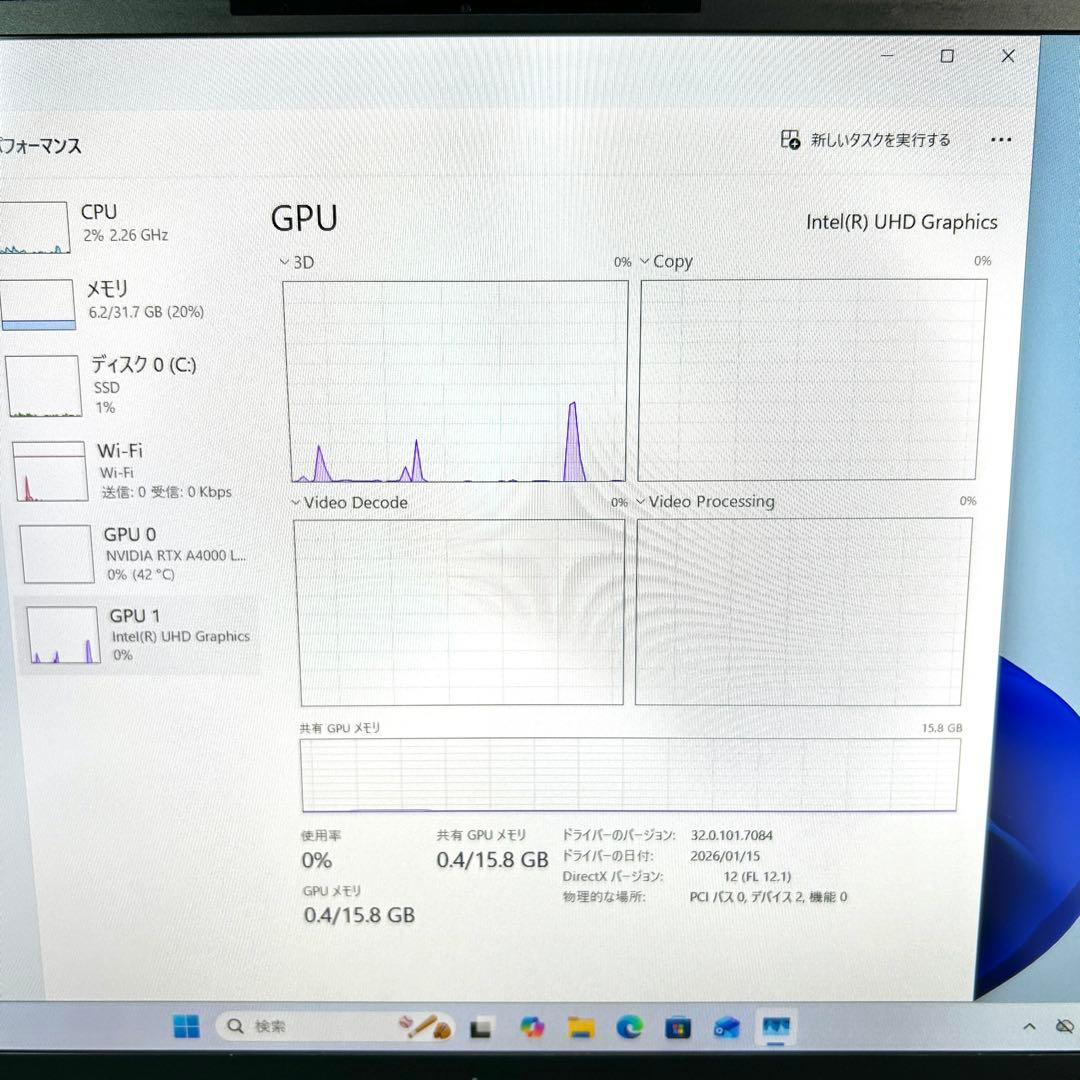
Task: Open the Video Processing engine dropdown
Action: (641, 501)
